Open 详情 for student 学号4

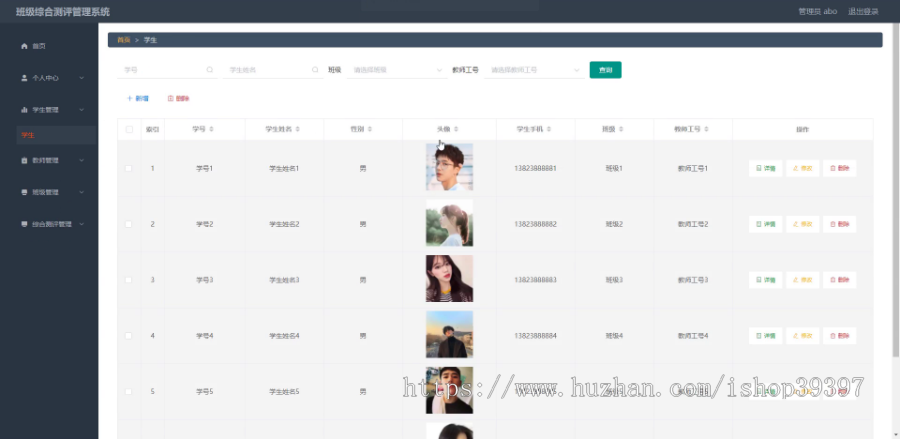tap(766, 336)
